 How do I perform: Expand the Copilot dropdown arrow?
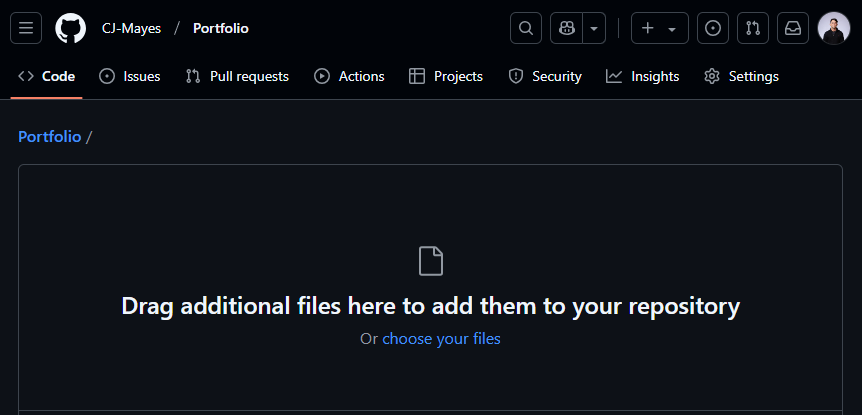[595, 28]
